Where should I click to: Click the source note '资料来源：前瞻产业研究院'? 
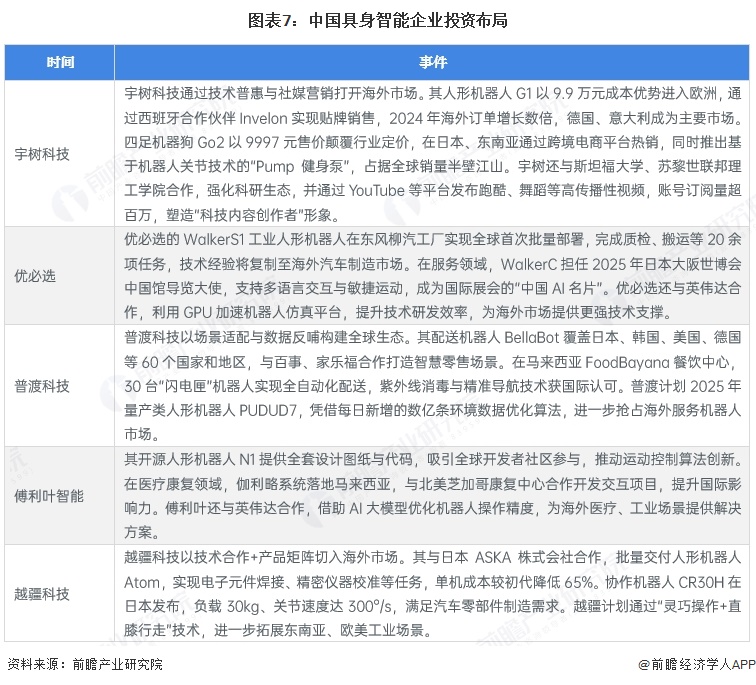pos(85,664)
